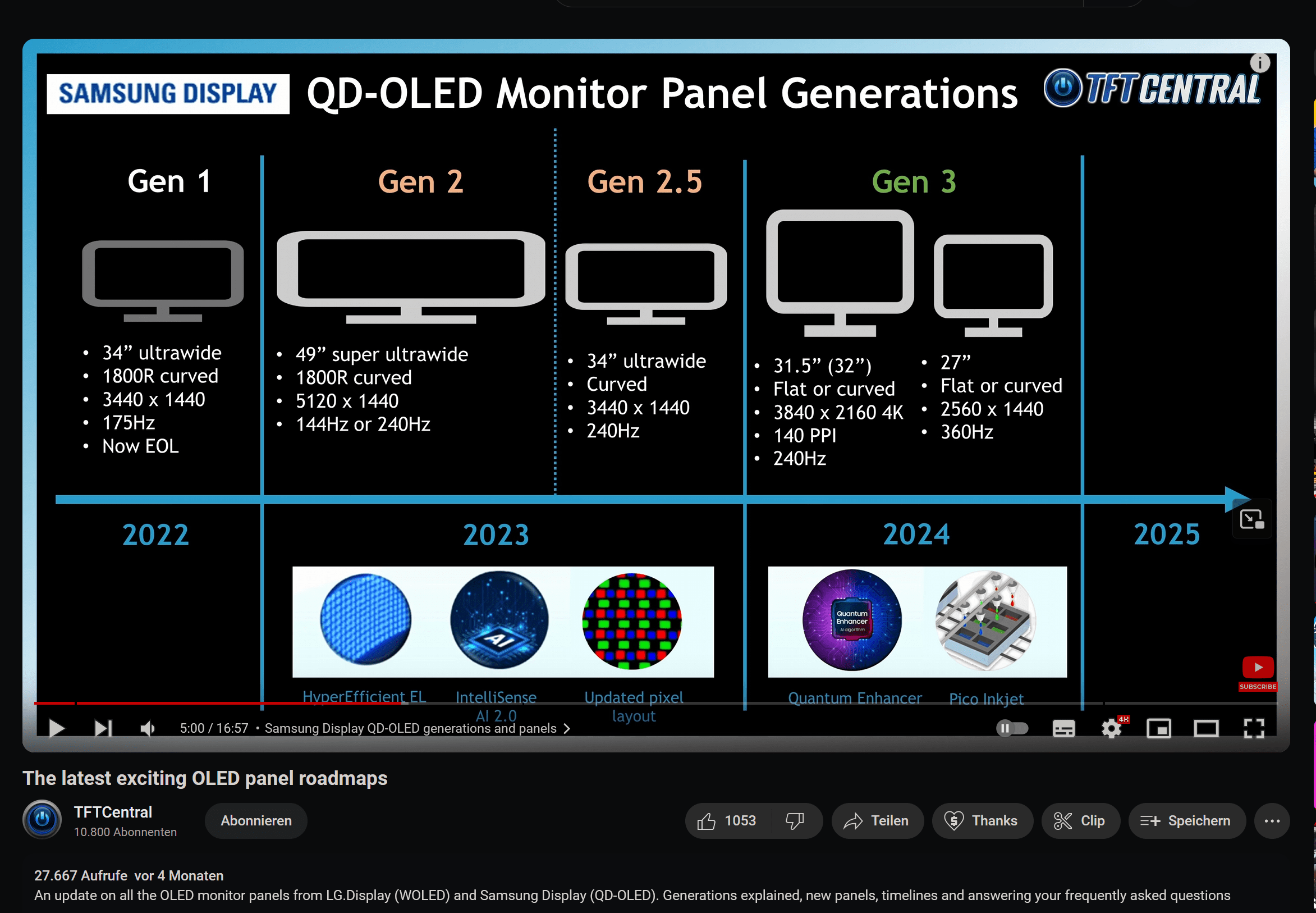
Task: Dislike the video
Action: (796, 821)
